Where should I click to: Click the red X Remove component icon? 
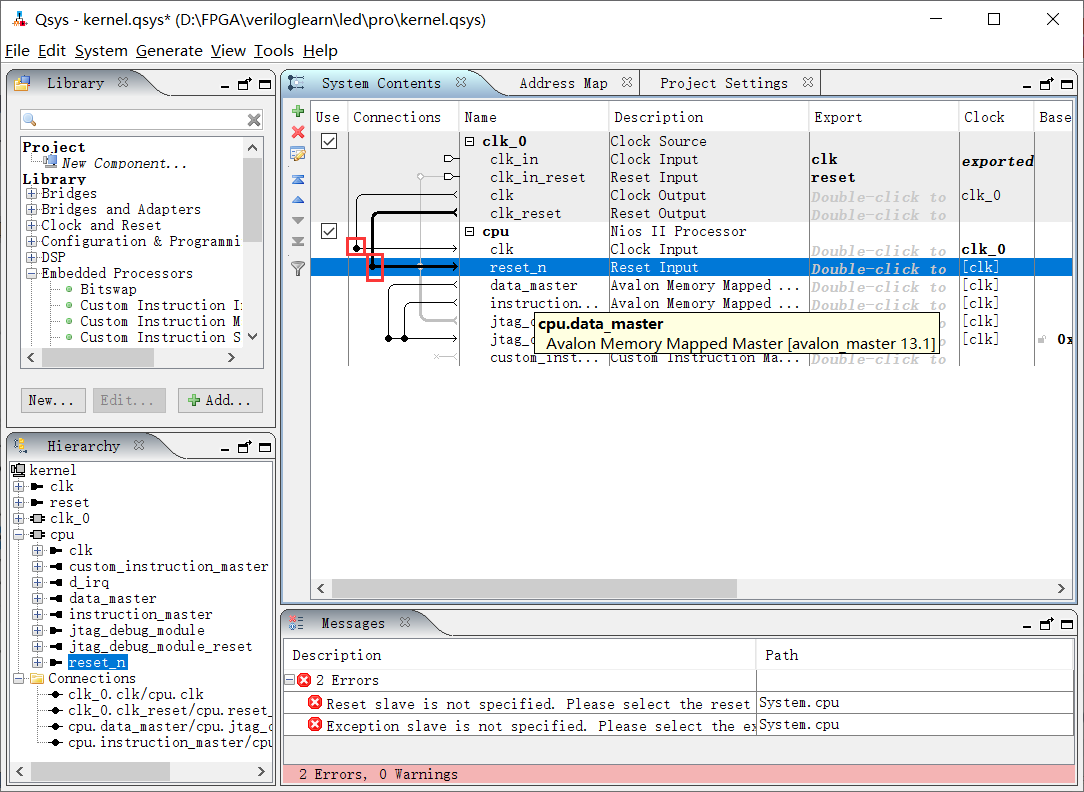pos(298,132)
